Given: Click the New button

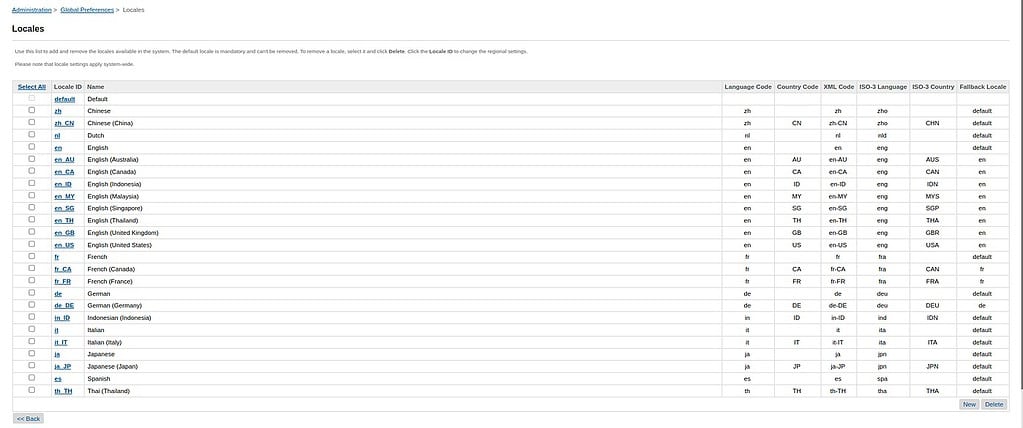Looking at the screenshot, I should 970,405.
